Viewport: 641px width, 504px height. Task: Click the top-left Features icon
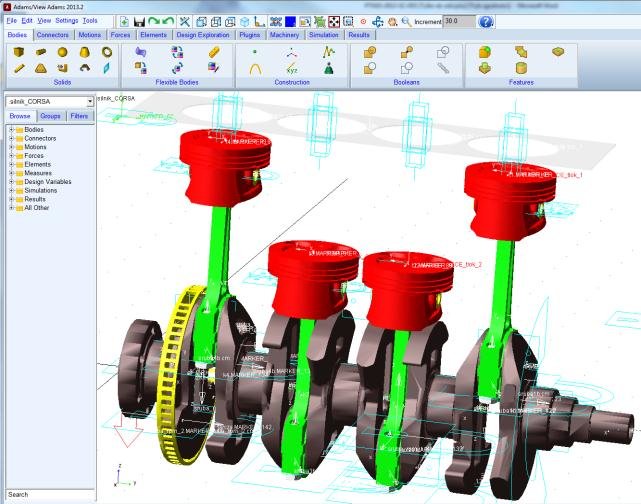pos(484,52)
